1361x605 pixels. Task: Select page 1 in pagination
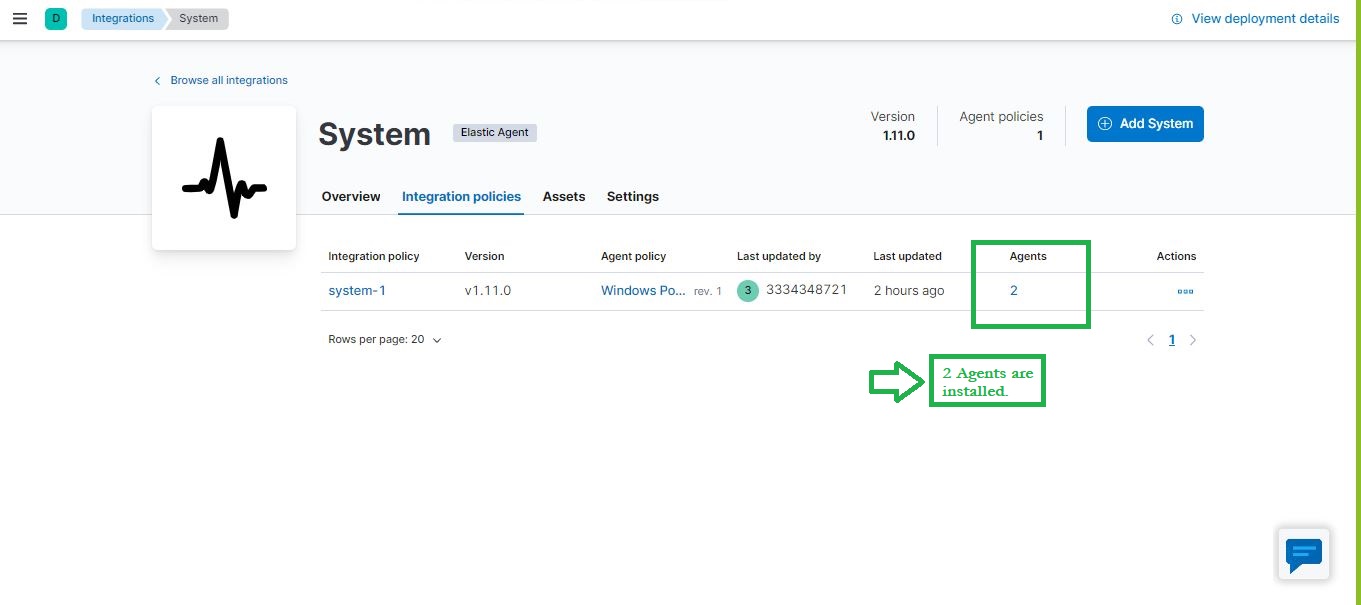pos(1171,339)
